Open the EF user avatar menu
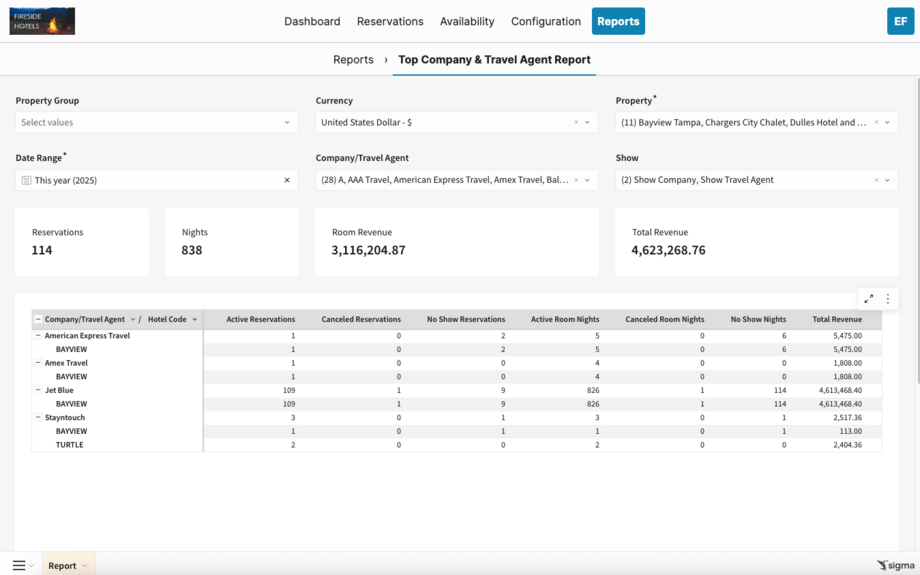Screen dimensions: 920x575 tap(900, 21)
